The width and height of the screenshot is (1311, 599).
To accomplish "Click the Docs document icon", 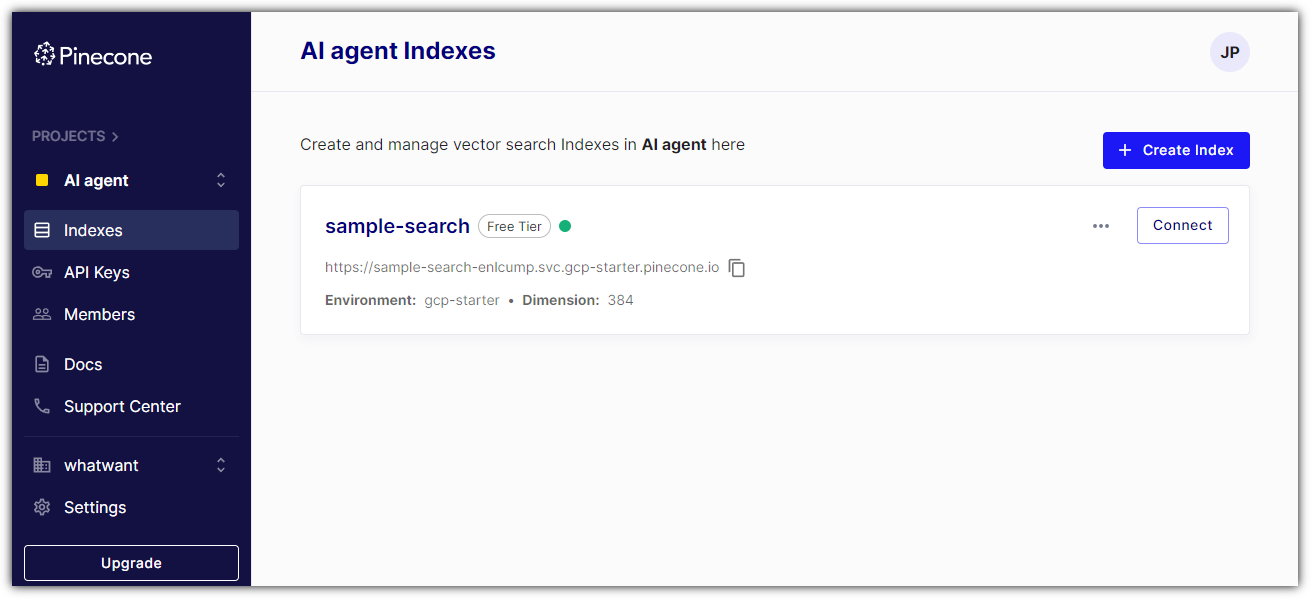I will pyautogui.click(x=42, y=364).
